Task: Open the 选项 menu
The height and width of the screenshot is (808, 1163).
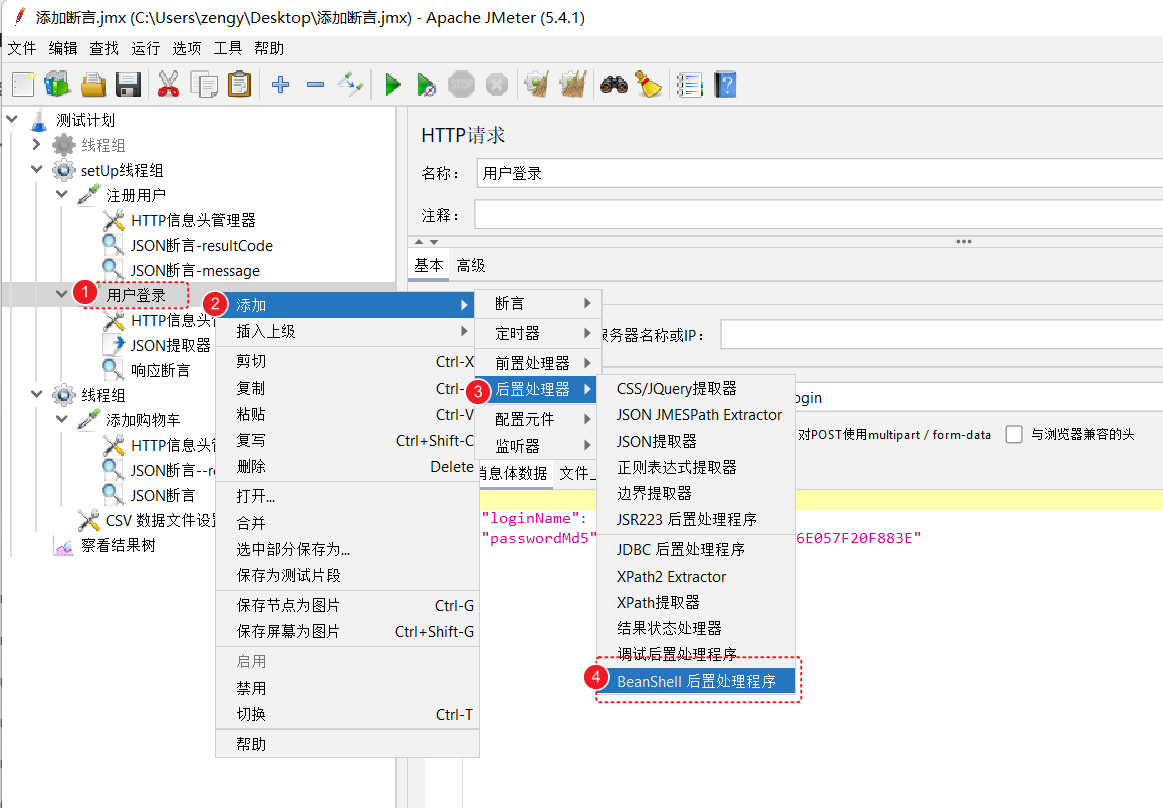Action: point(187,48)
